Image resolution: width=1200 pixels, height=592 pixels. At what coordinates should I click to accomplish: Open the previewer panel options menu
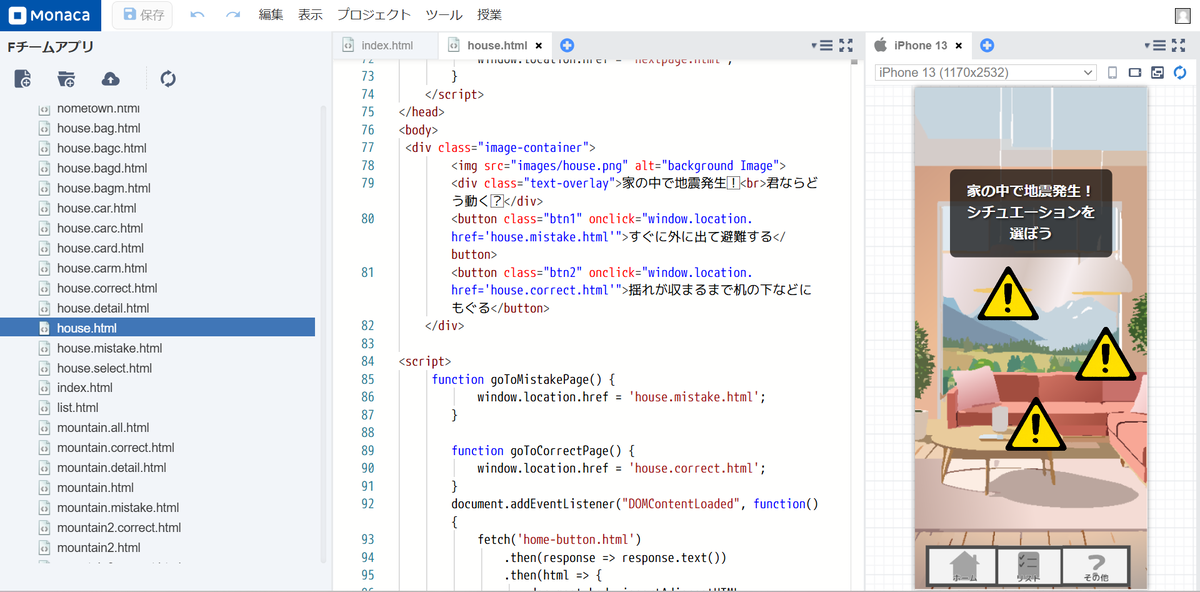pyautogui.click(x=1154, y=45)
